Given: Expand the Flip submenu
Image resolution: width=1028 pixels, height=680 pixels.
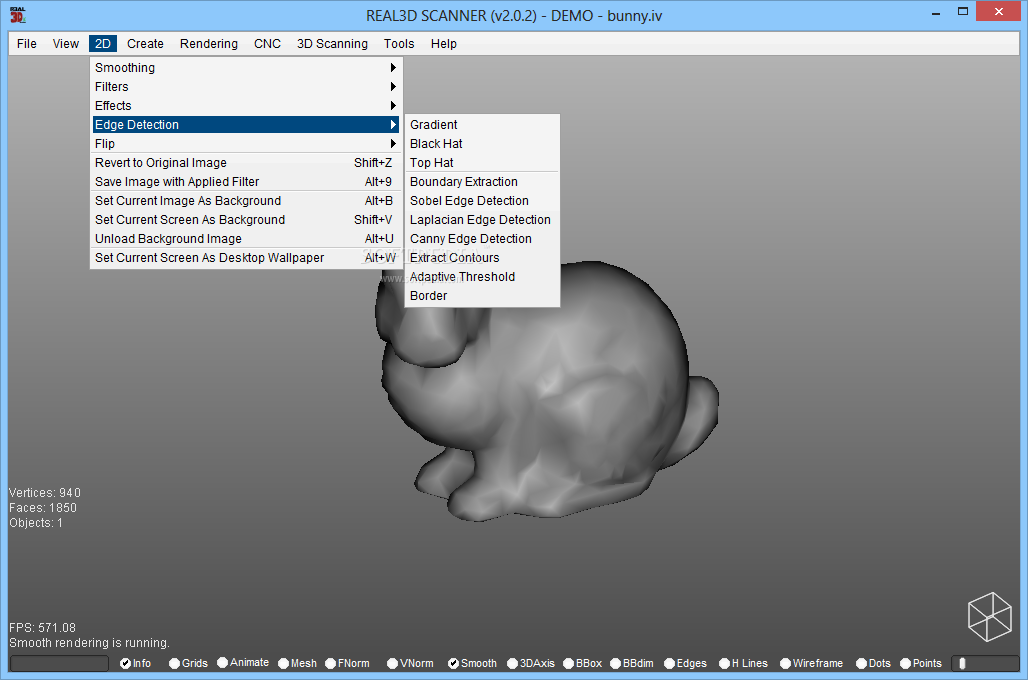Looking at the screenshot, I should pos(246,144).
